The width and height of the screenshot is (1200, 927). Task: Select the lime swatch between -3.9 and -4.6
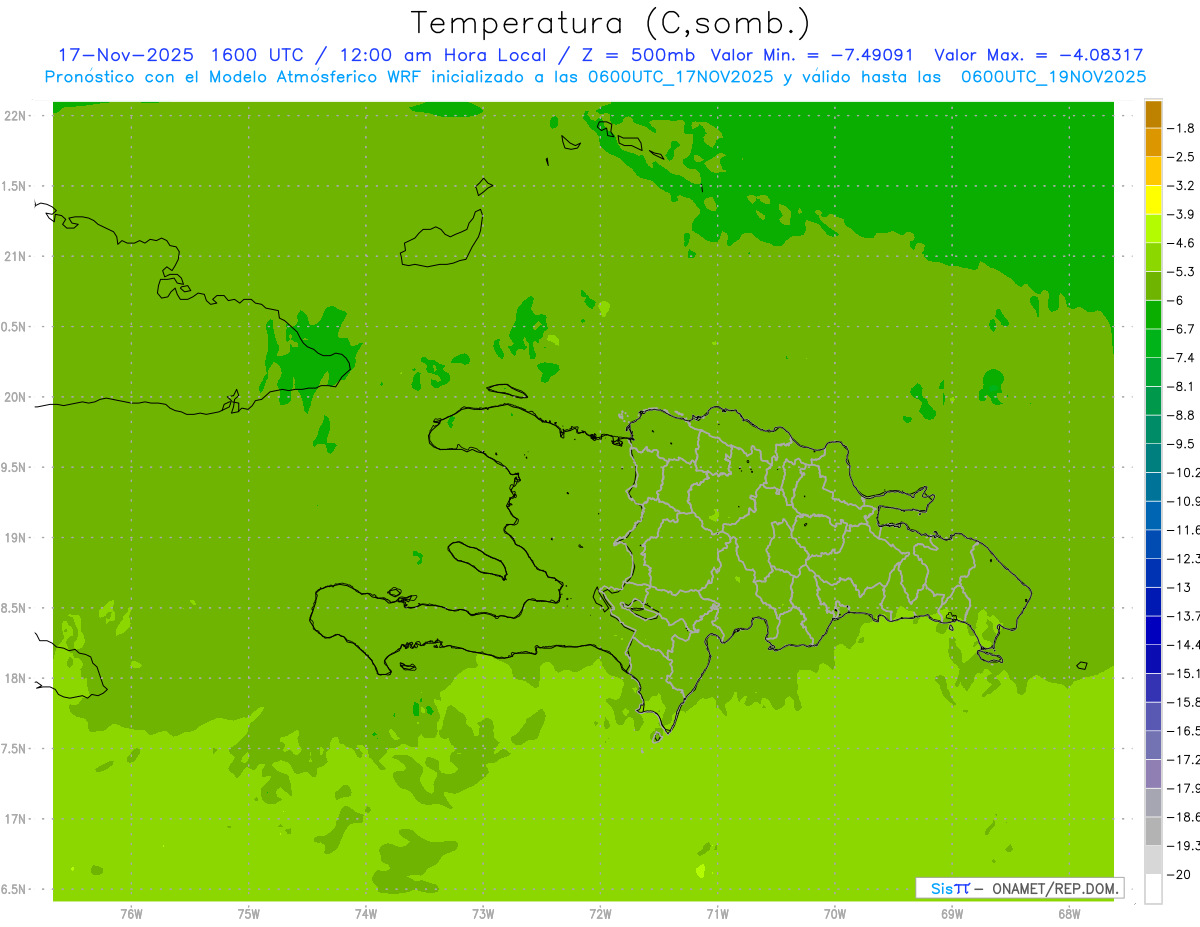pos(1153,228)
